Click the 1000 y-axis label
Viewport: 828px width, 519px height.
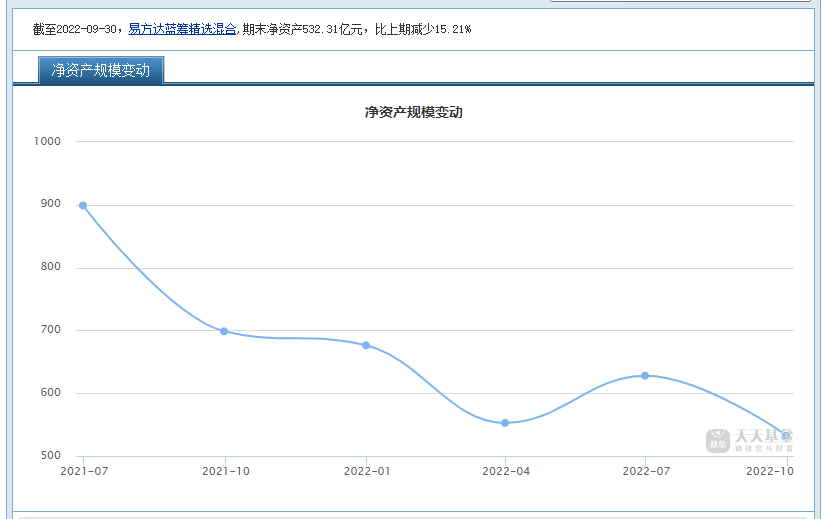(x=47, y=141)
